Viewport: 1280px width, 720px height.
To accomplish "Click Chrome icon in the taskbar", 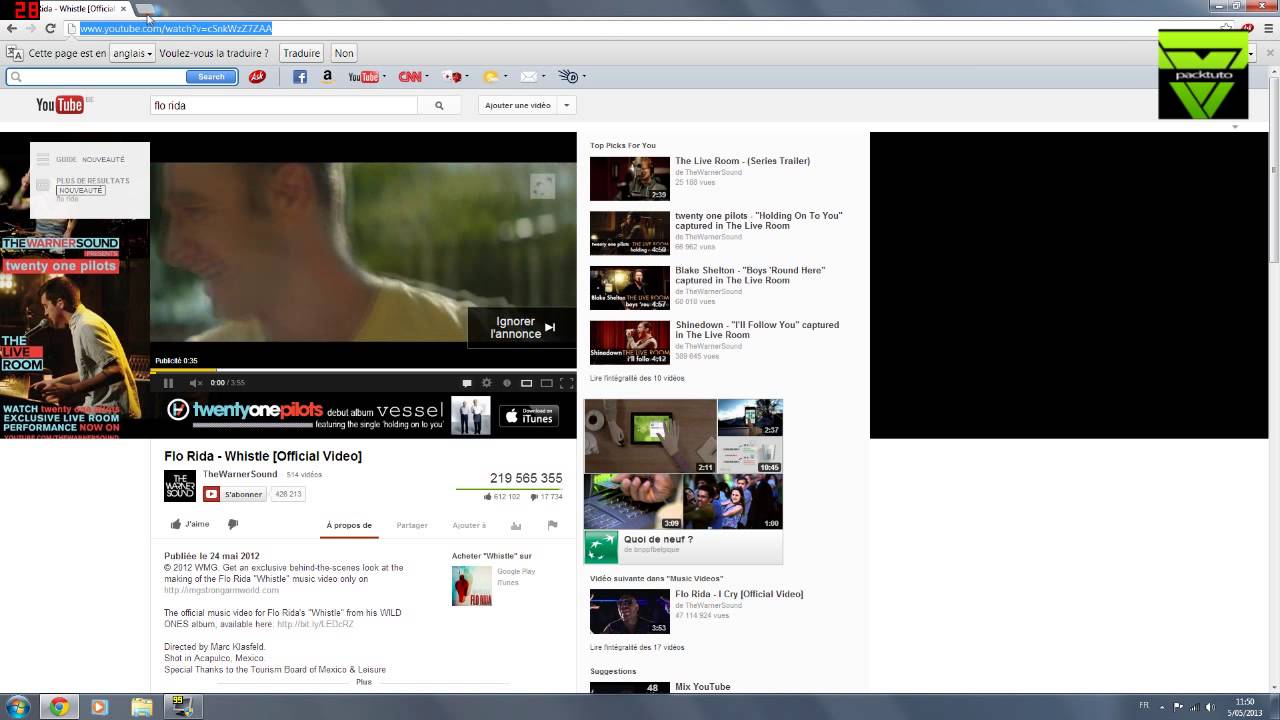I will 59,707.
